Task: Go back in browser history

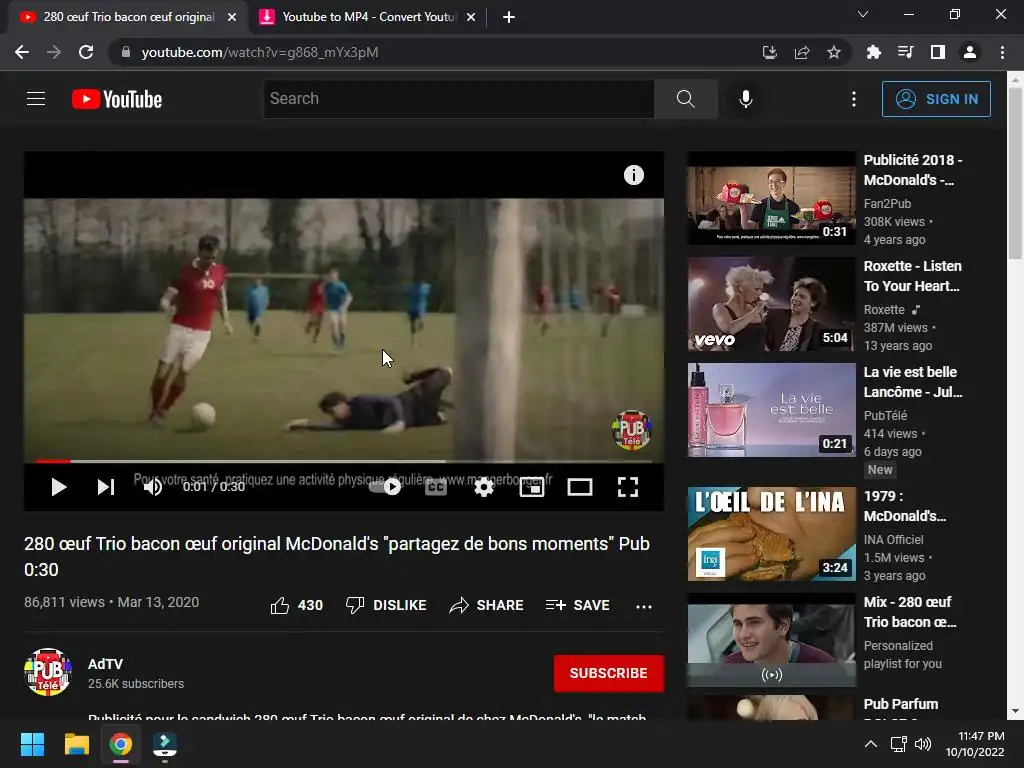Action: 22,52
